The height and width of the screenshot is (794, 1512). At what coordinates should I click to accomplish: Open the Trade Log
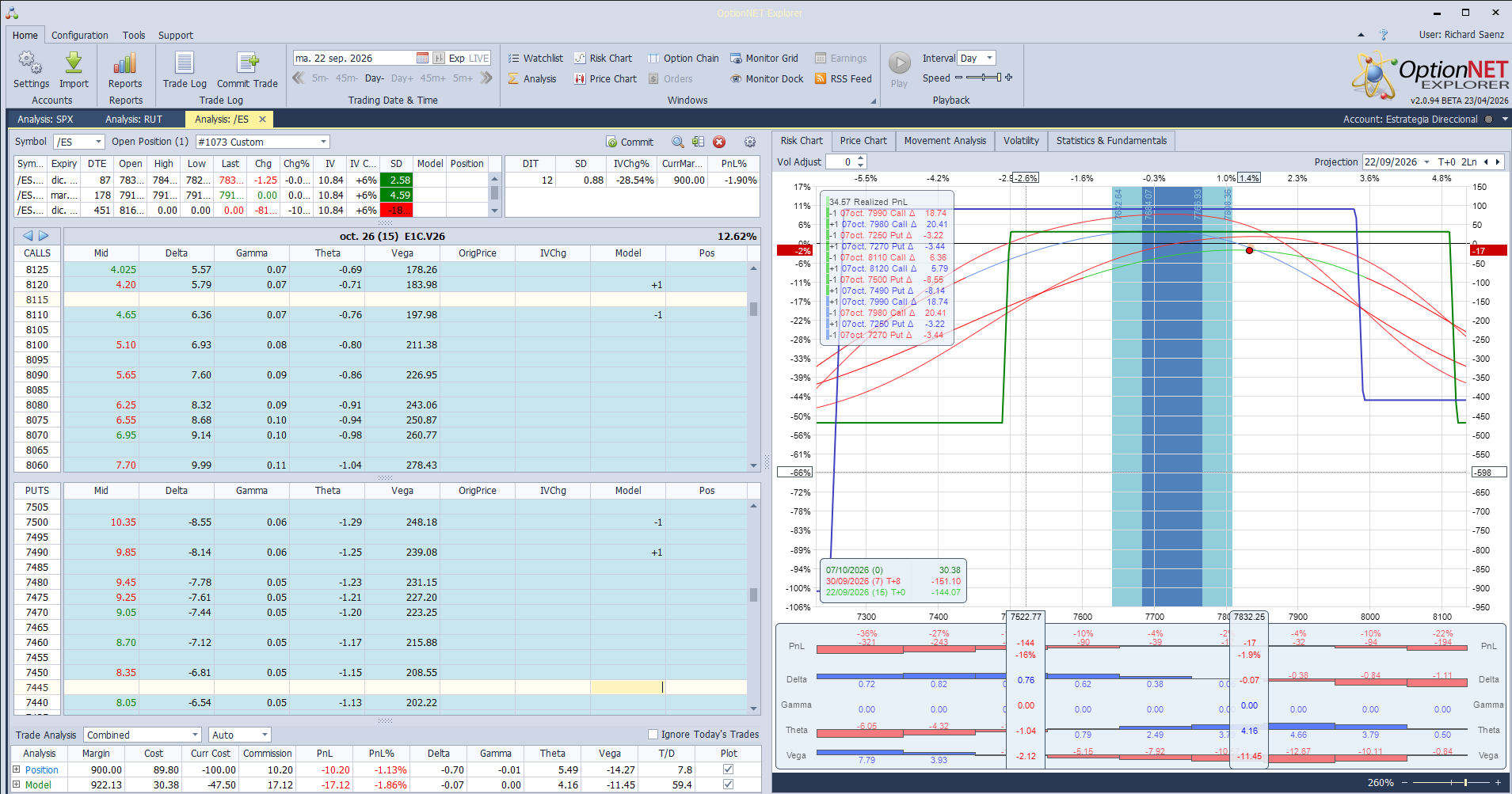coord(185,70)
